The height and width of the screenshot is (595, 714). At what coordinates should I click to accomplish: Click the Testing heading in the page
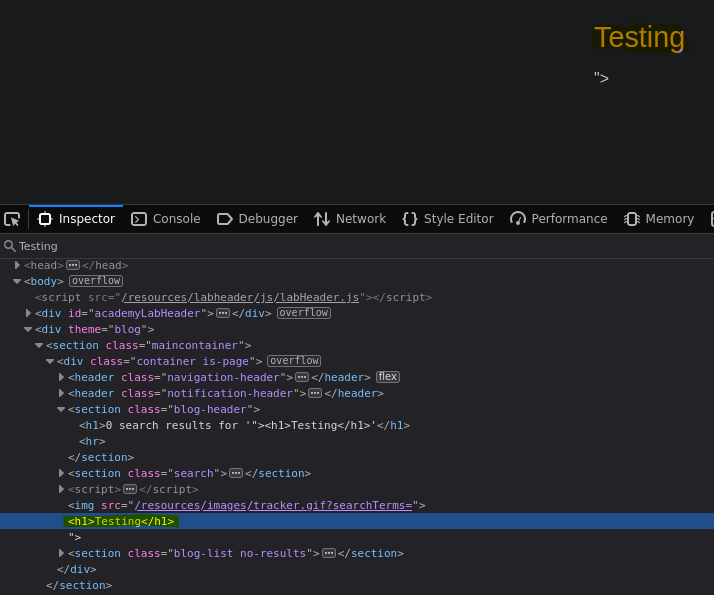pyautogui.click(x=639, y=37)
